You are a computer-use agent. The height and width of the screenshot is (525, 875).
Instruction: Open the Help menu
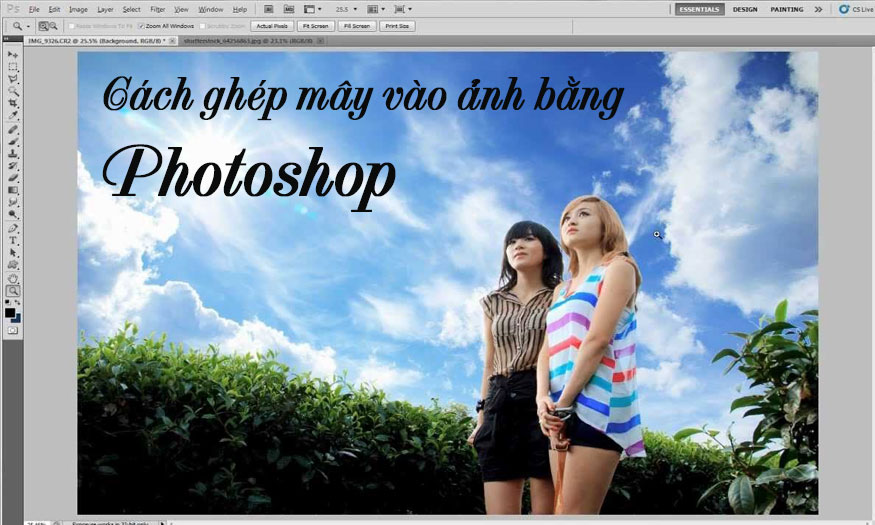point(240,9)
